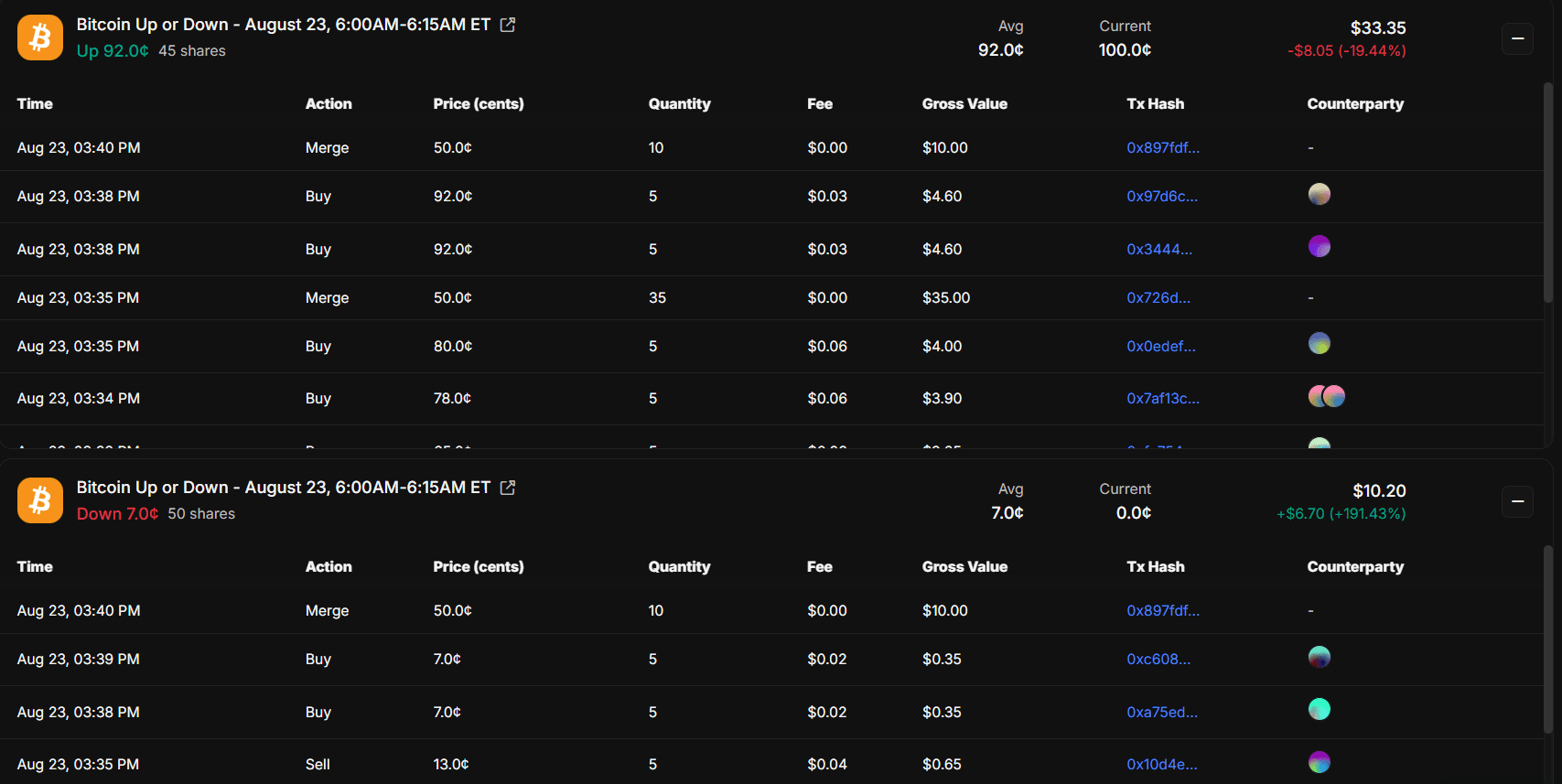Open tx hash 0x0edef... link
This screenshot has width=1562, height=784.
1161,346
